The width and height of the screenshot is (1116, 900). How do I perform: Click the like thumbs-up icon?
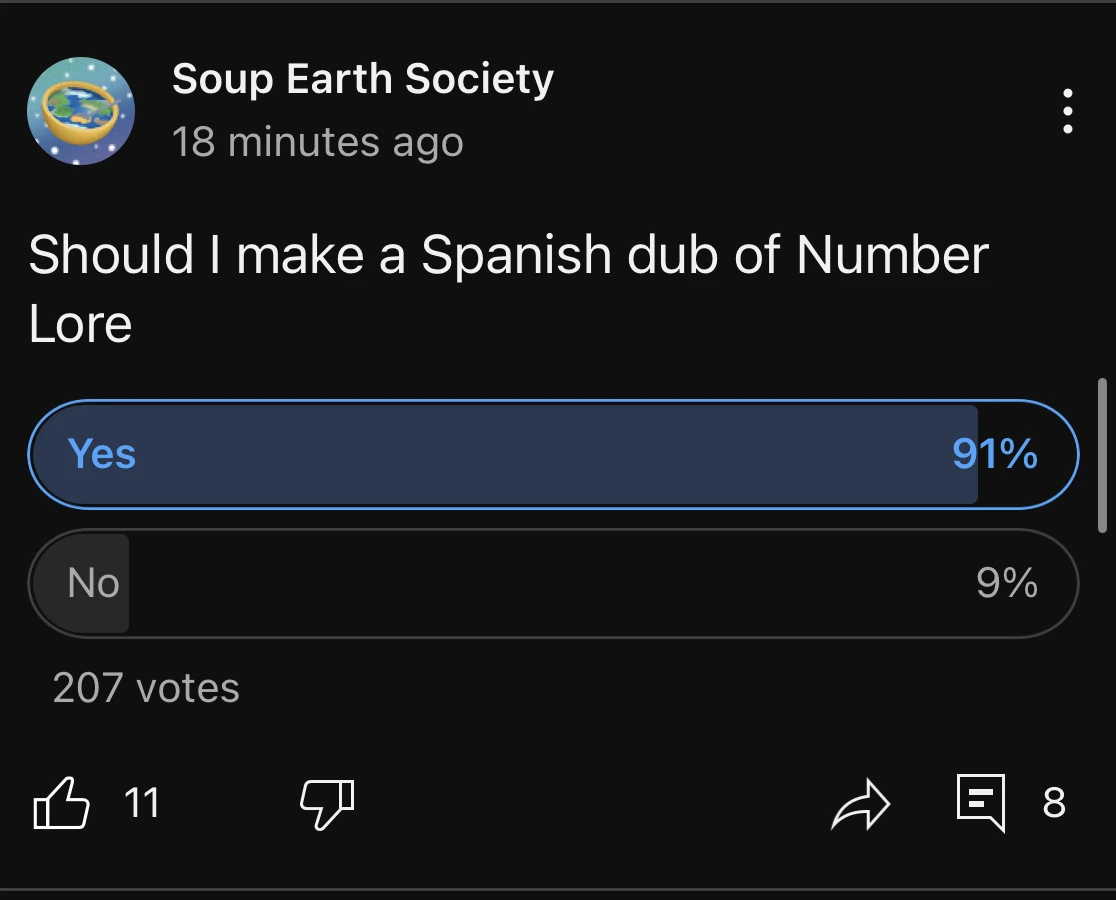pos(60,802)
